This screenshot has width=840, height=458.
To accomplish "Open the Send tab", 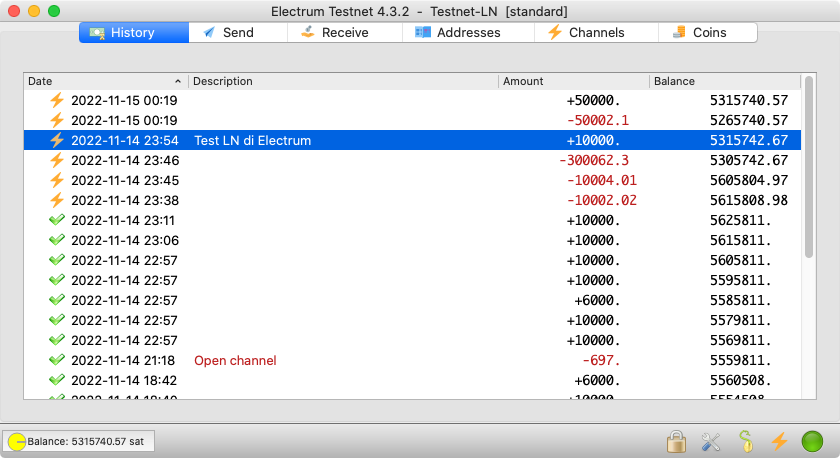I will click(x=238, y=32).
